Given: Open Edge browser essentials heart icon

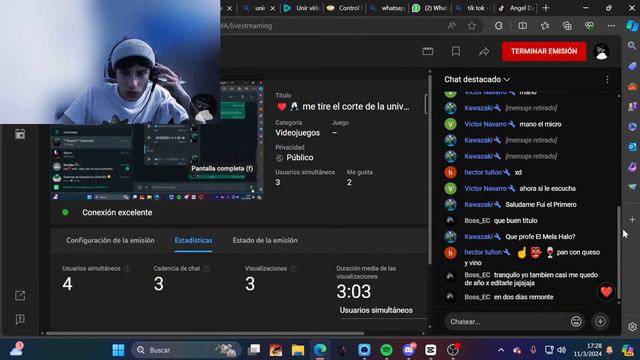Looking at the screenshot, I should click(589, 26).
